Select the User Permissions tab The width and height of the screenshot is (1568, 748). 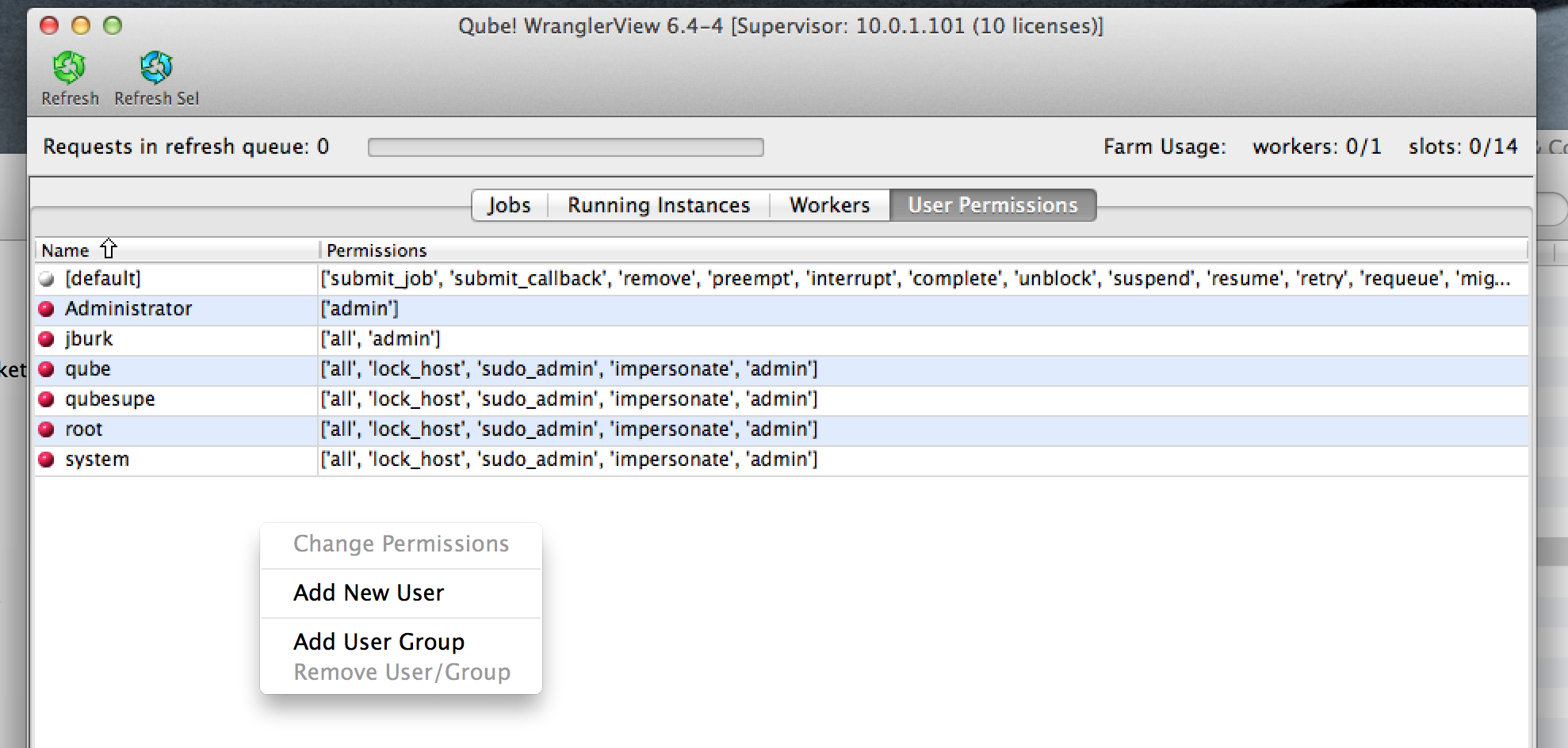click(992, 205)
